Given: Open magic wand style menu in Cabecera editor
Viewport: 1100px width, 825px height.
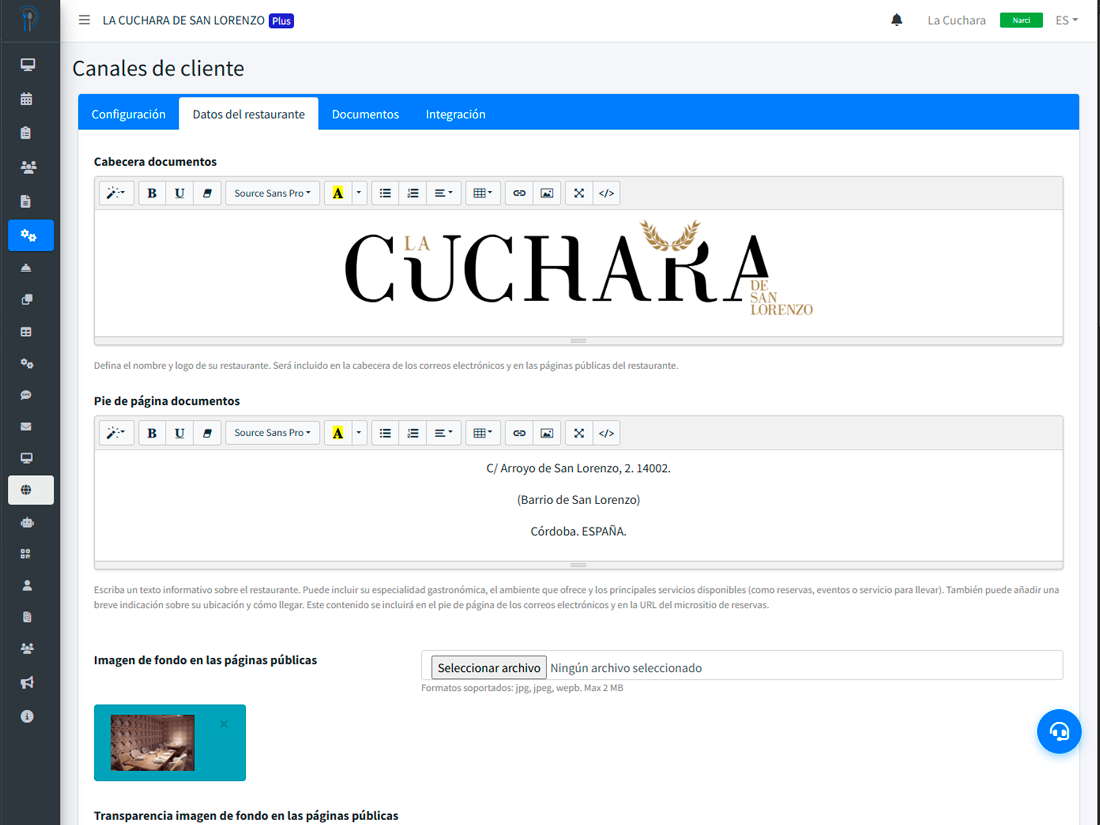Looking at the screenshot, I should [116, 193].
